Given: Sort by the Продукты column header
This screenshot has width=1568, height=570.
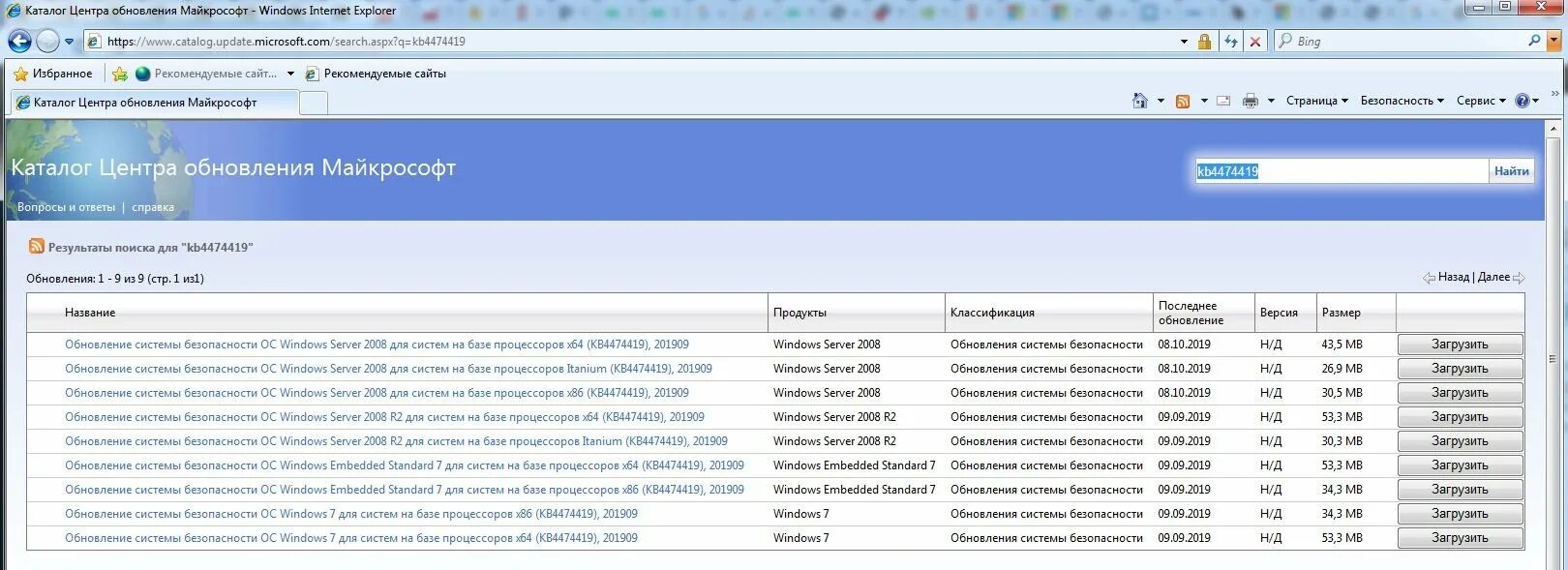Looking at the screenshot, I should coord(799,313).
